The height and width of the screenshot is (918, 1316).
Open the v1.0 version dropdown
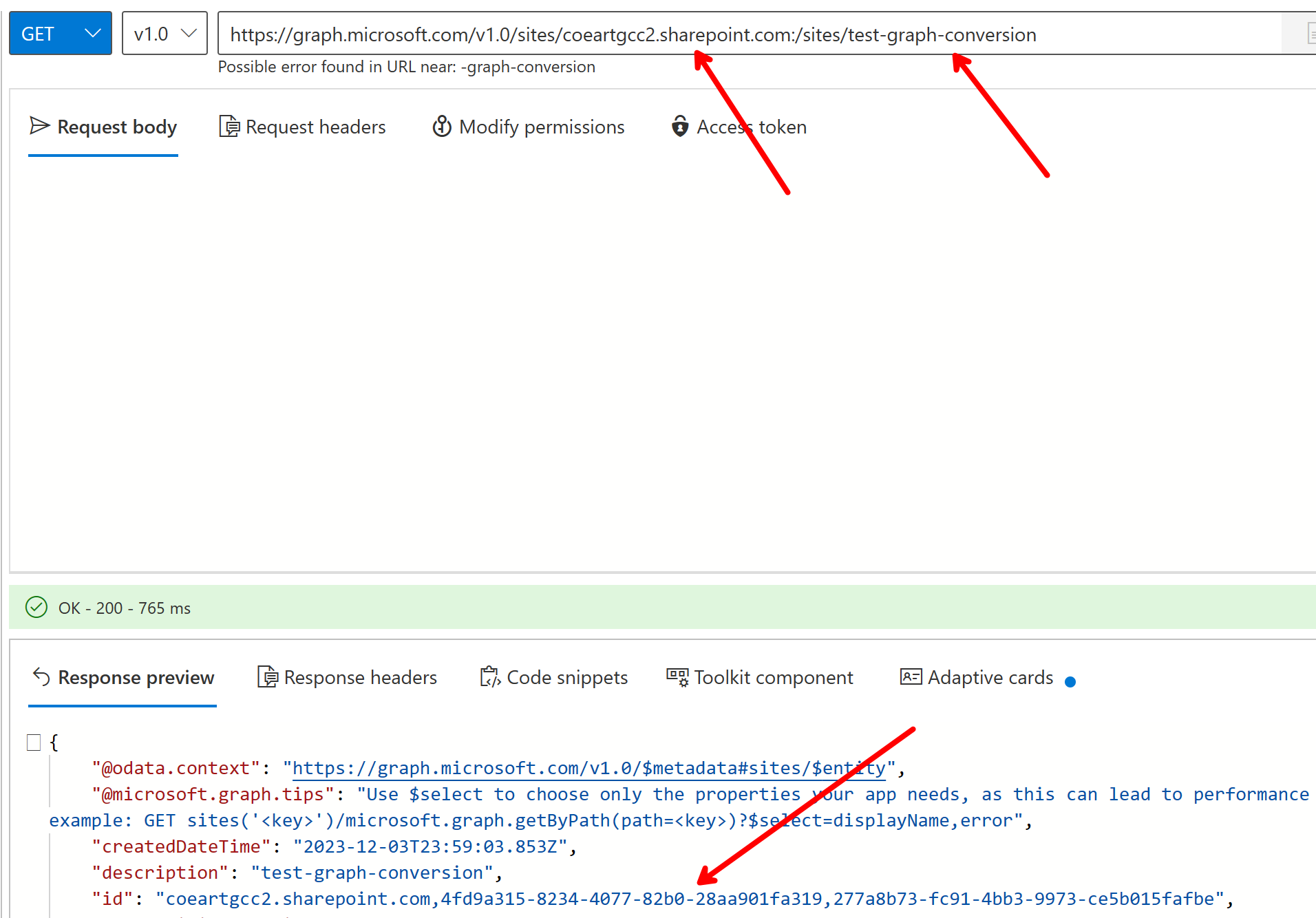164,33
